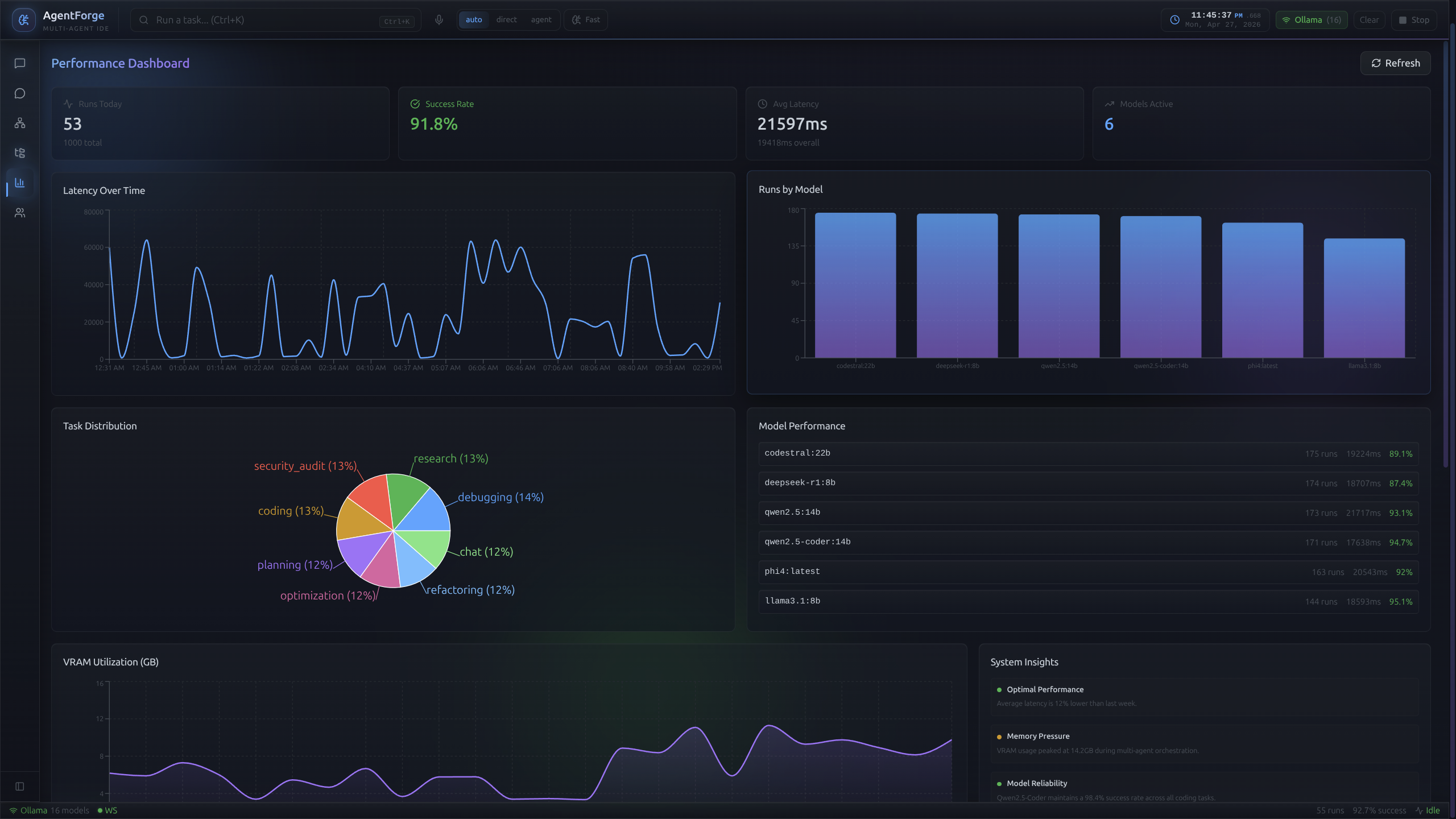Click the Models Active trending icon
The height and width of the screenshot is (819, 1456).
(x=1110, y=104)
